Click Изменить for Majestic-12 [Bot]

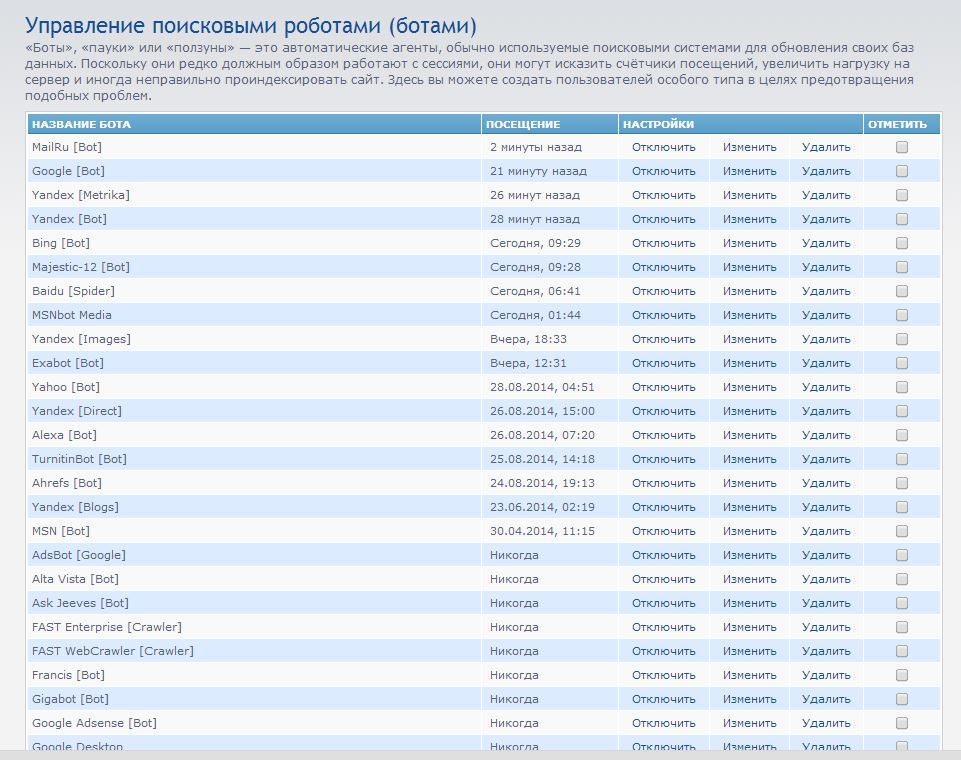[x=749, y=267]
